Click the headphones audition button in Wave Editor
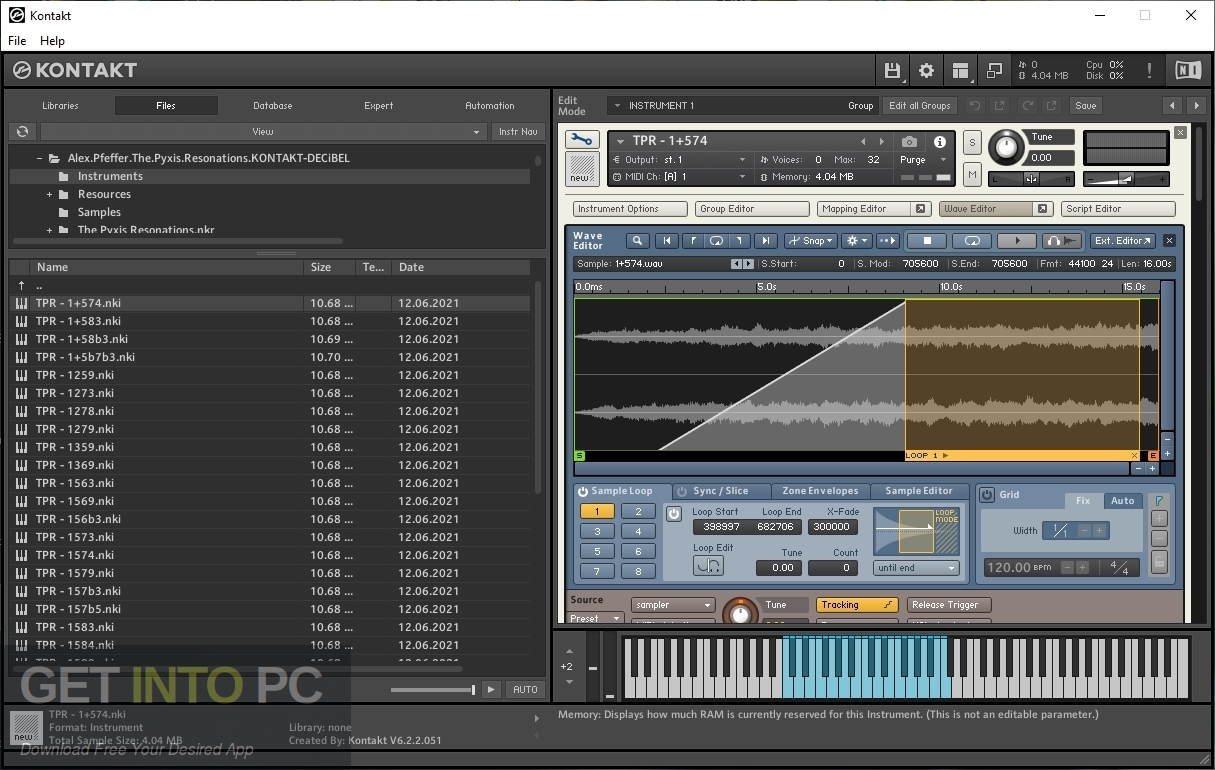The height and width of the screenshot is (770, 1215). [x=1062, y=240]
